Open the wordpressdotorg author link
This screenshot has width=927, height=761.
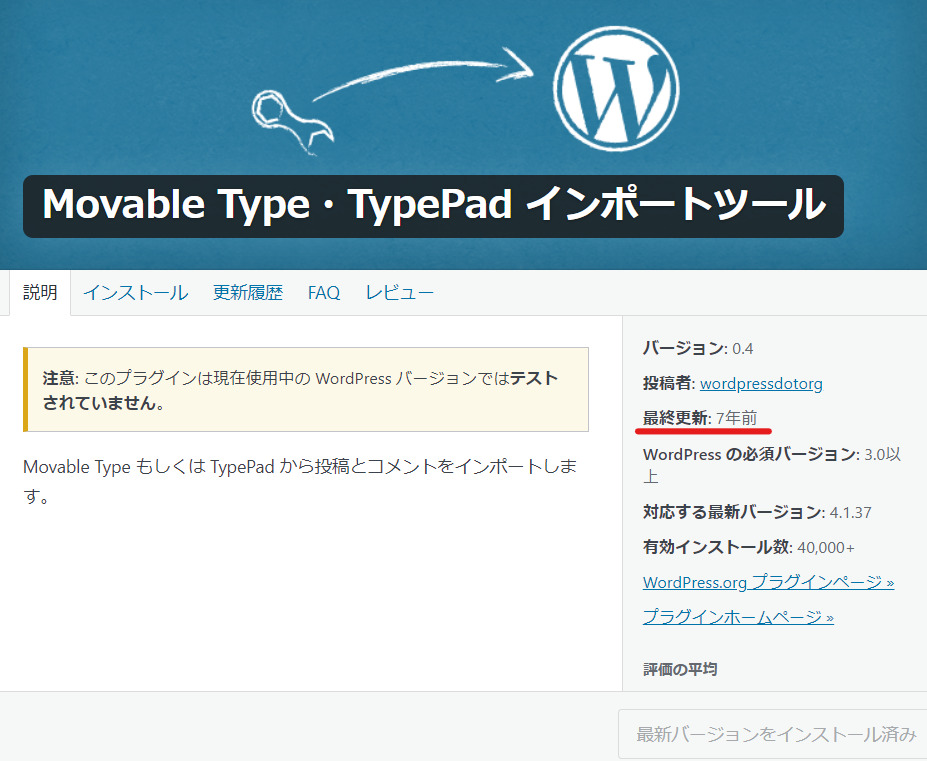point(761,384)
